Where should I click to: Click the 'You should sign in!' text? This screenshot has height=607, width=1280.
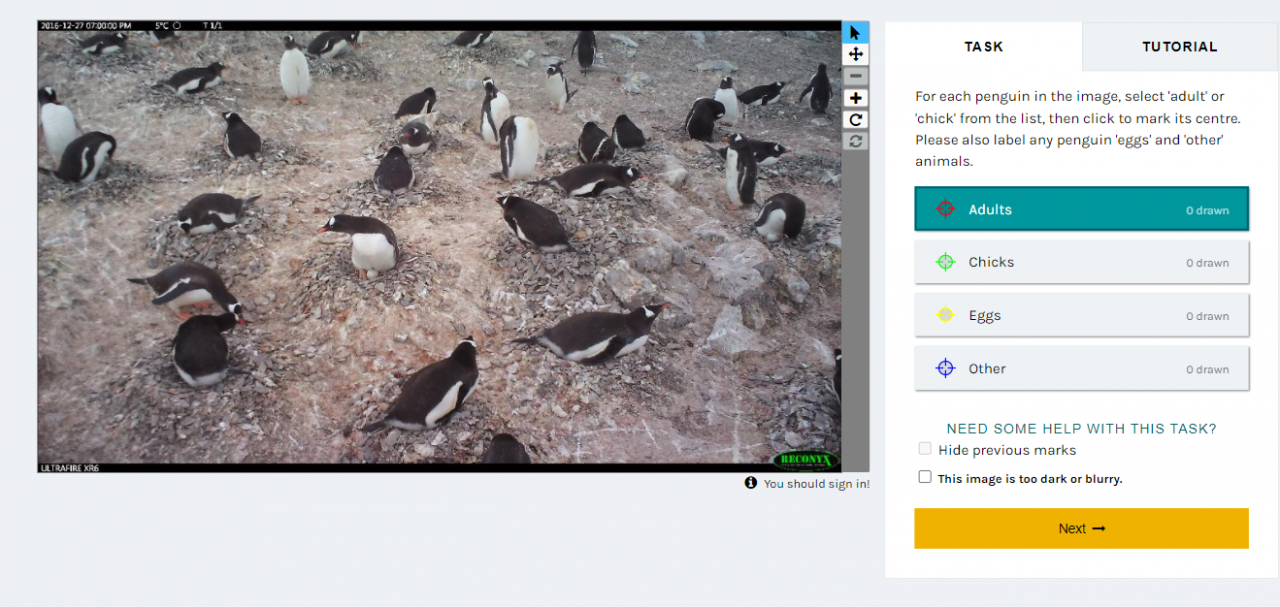point(817,484)
